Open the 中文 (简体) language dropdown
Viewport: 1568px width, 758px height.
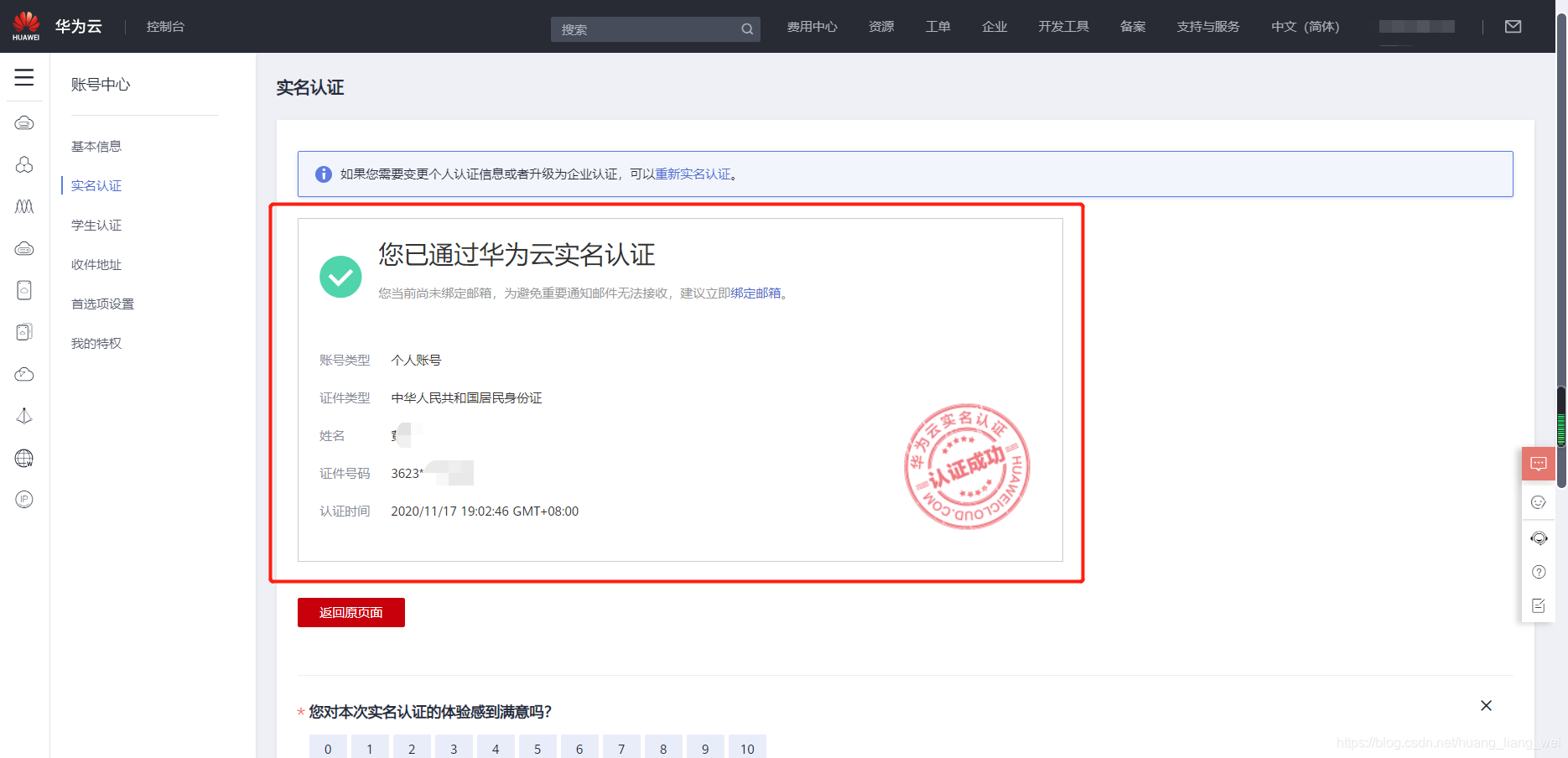[1306, 27]
